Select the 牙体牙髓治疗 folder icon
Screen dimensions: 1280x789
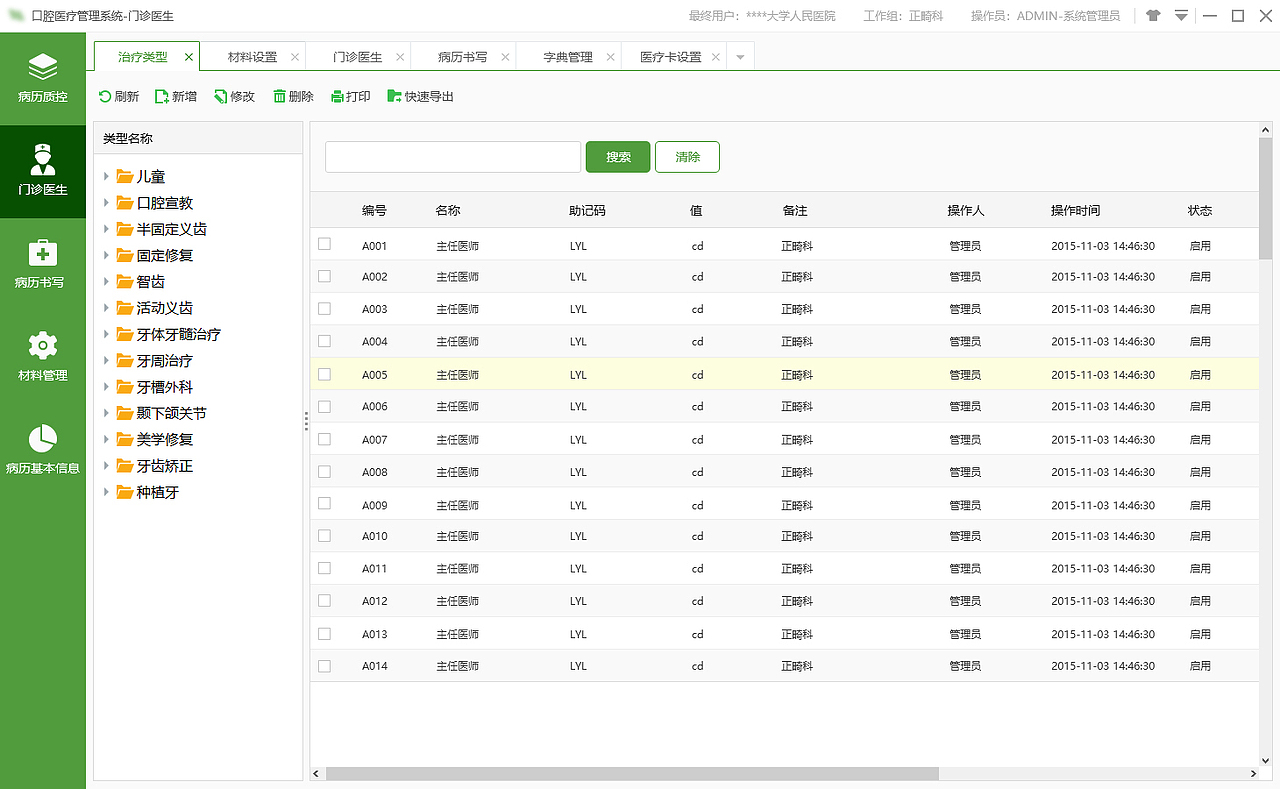pyautogui.click(x=125, y=334)
